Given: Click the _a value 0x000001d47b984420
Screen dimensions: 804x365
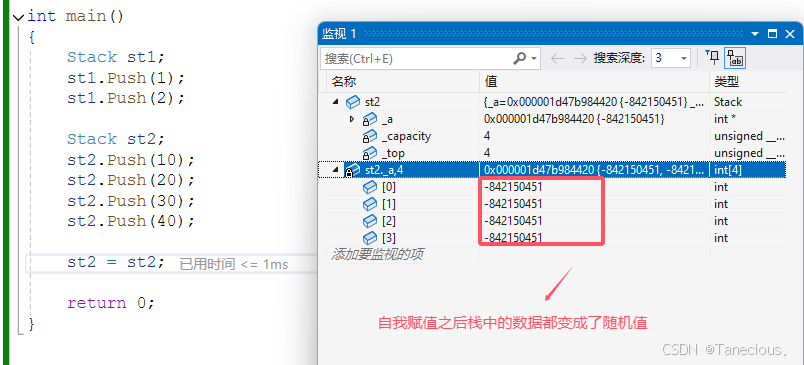Looking at the screenshot, I should click(x=574, y=119).
